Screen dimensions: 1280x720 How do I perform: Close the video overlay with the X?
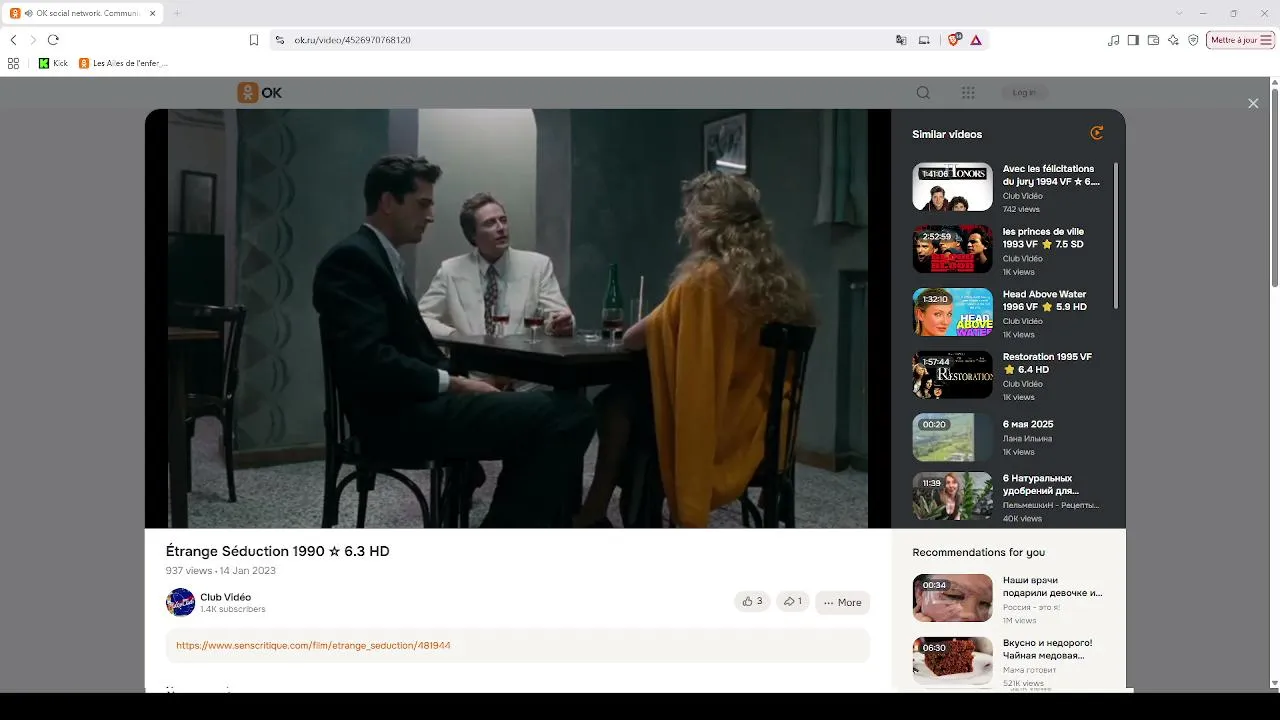(x=1253, y=104)
